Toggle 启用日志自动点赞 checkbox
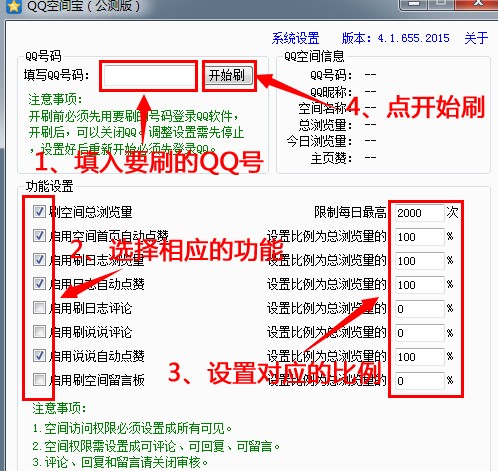The height and width of the screenshot is (471, 498). point(39,283)
